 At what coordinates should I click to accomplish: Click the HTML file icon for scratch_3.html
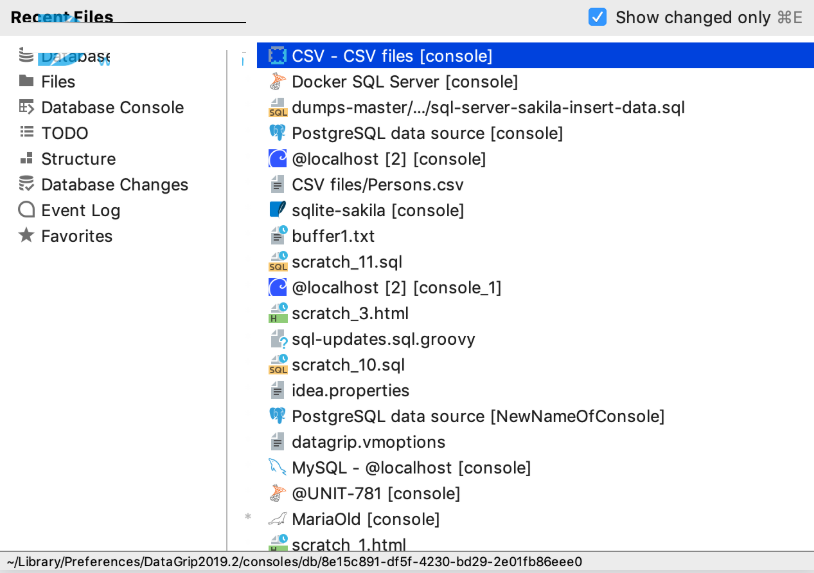[278, 313]
